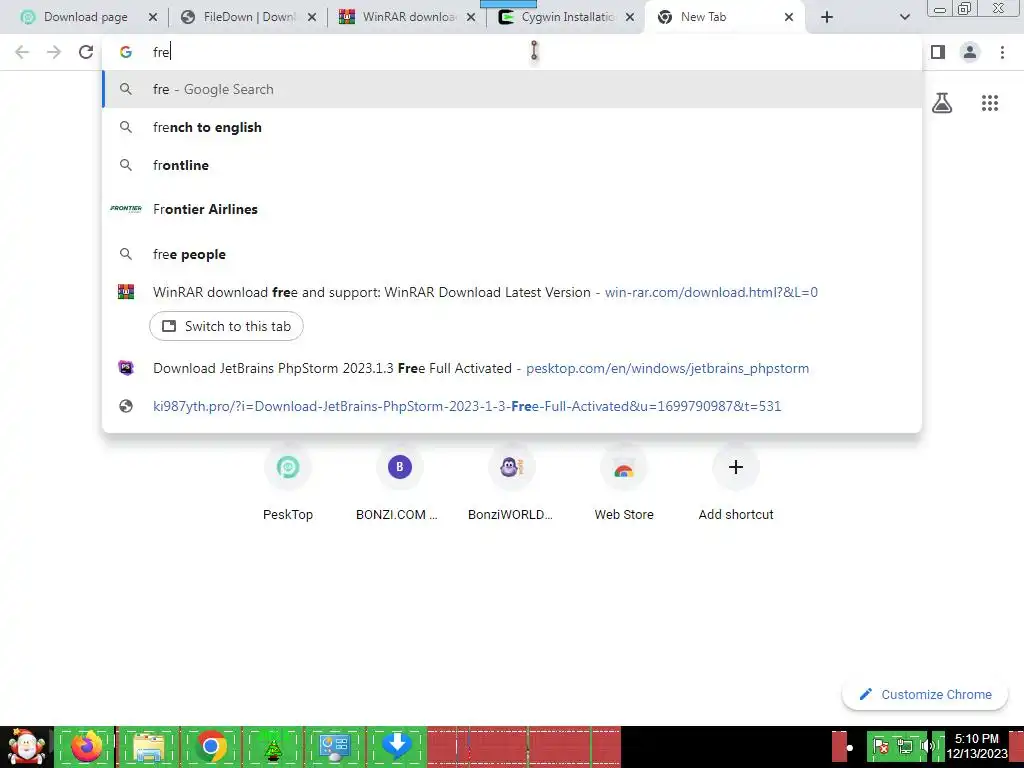The width and height of the screenshot is (1024, 768).
Task: Open the ki987yth.pro URL suggestion
Action: click(x=512, y=406)
